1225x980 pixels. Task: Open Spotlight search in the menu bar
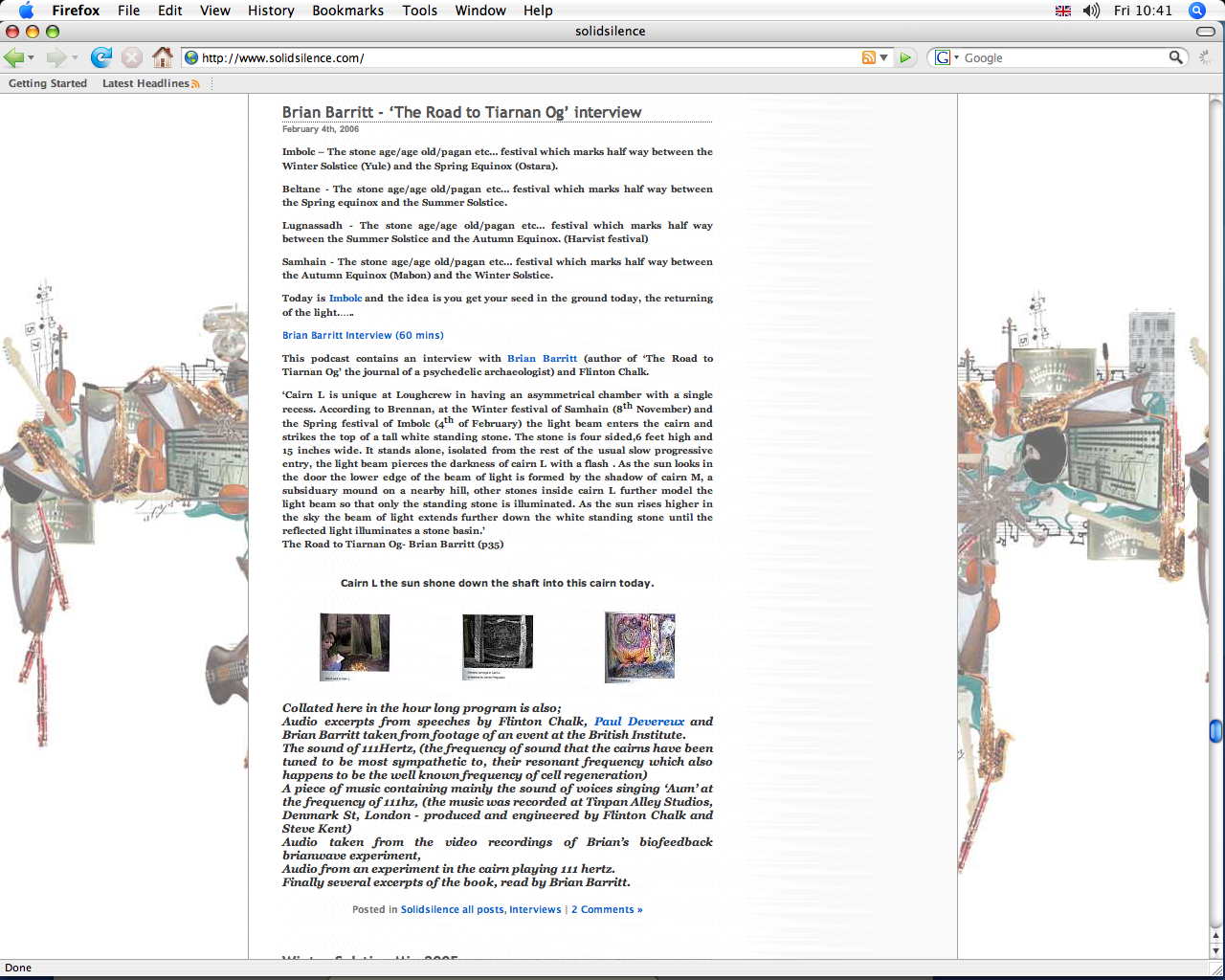[1196, 11]
